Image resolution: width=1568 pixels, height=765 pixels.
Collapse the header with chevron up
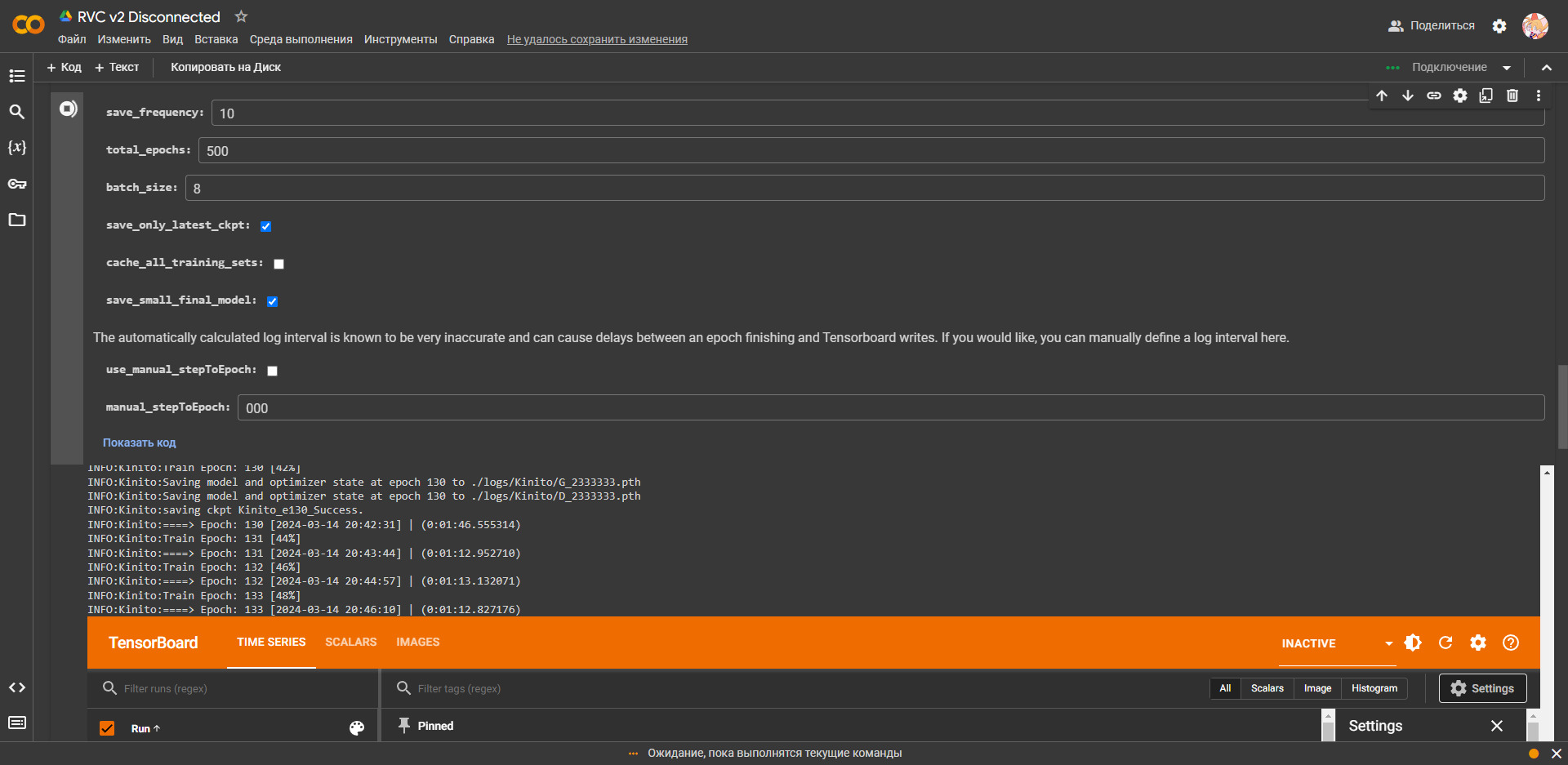tap(1546, 68)
